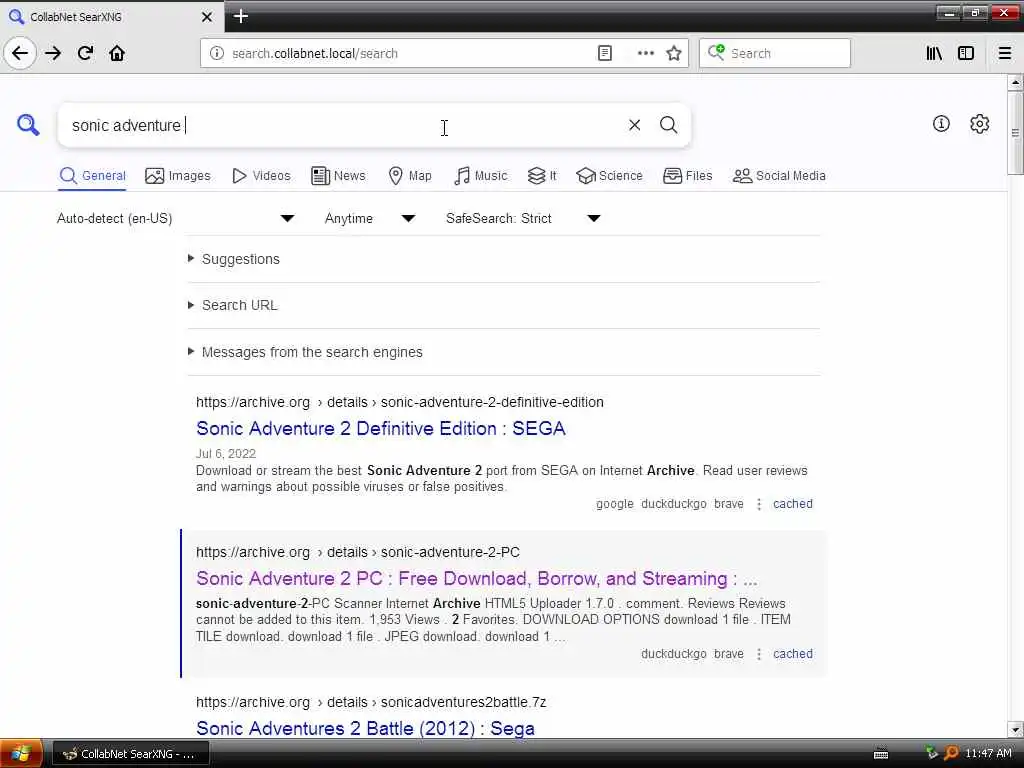Open cached link for Definitive Edition result
The height and width of the screenshot is (768, 1024).
click(x=793, y=504)
